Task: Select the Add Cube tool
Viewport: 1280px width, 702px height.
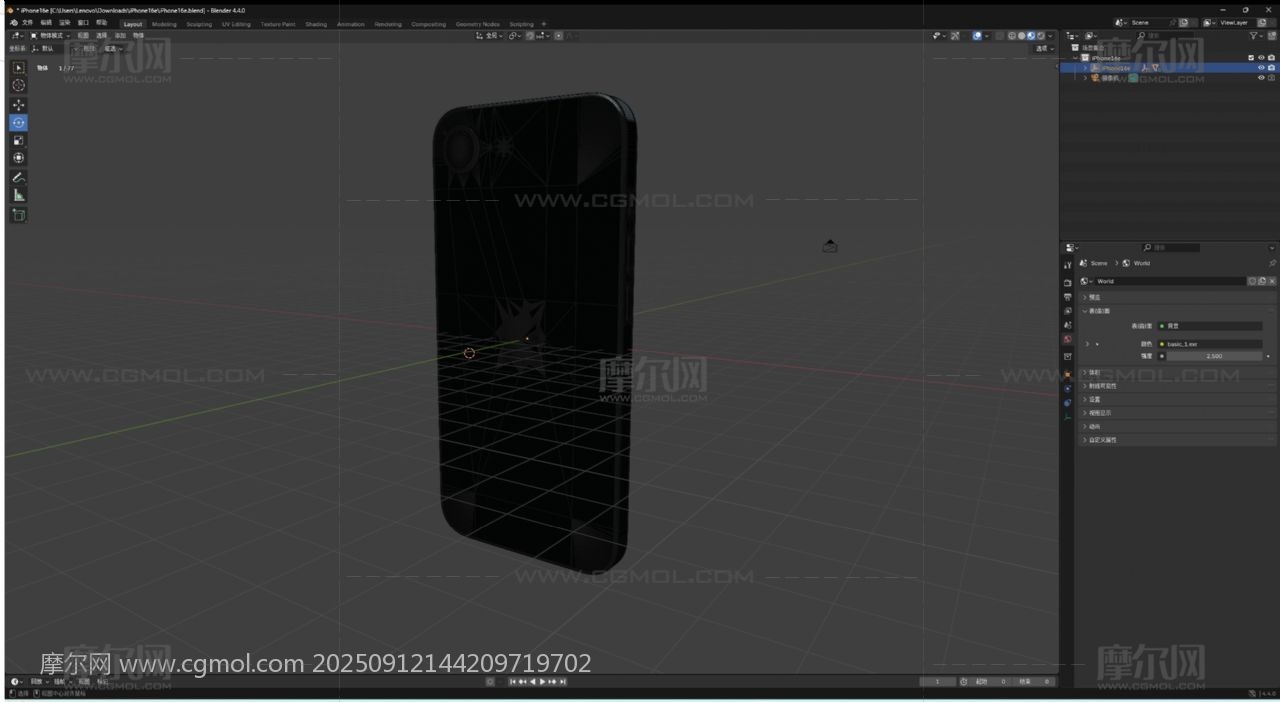Action: click(x=18, y=215)
